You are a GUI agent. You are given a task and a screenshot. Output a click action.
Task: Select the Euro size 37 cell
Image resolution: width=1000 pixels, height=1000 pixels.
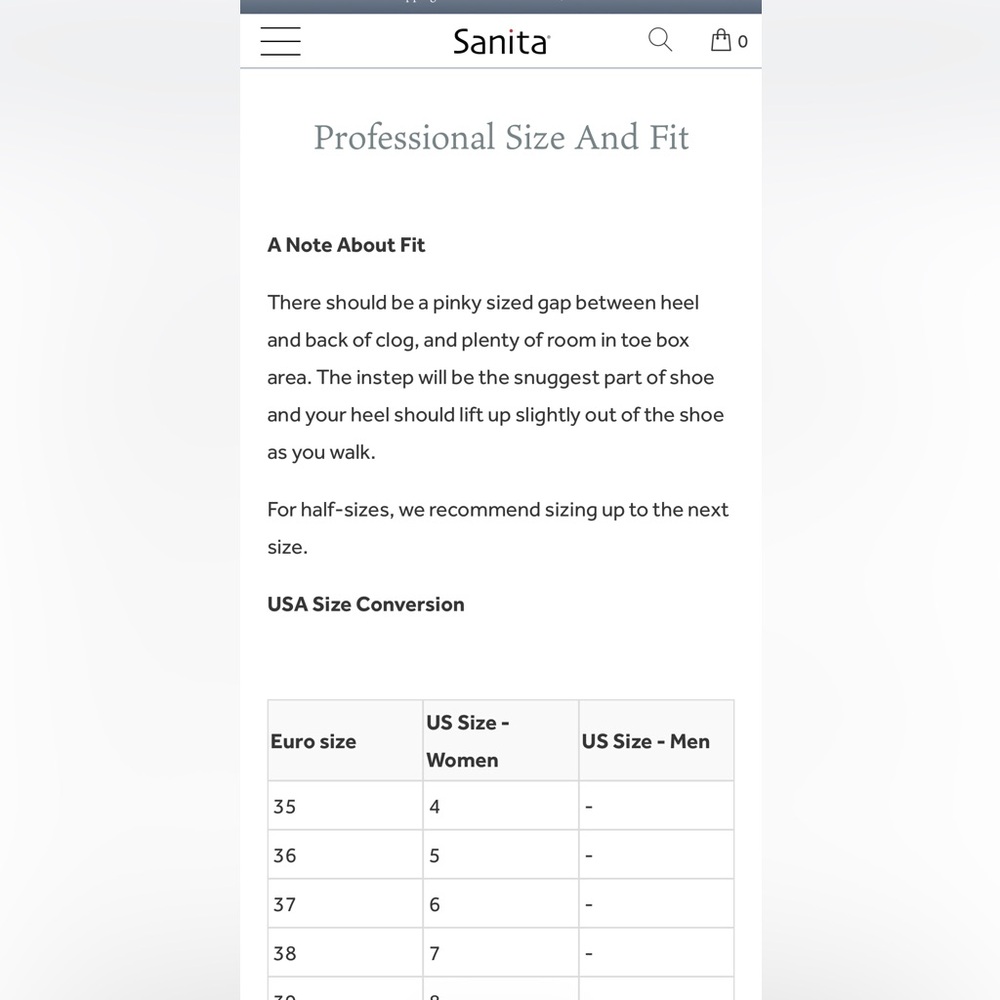(x=345, y=904)
